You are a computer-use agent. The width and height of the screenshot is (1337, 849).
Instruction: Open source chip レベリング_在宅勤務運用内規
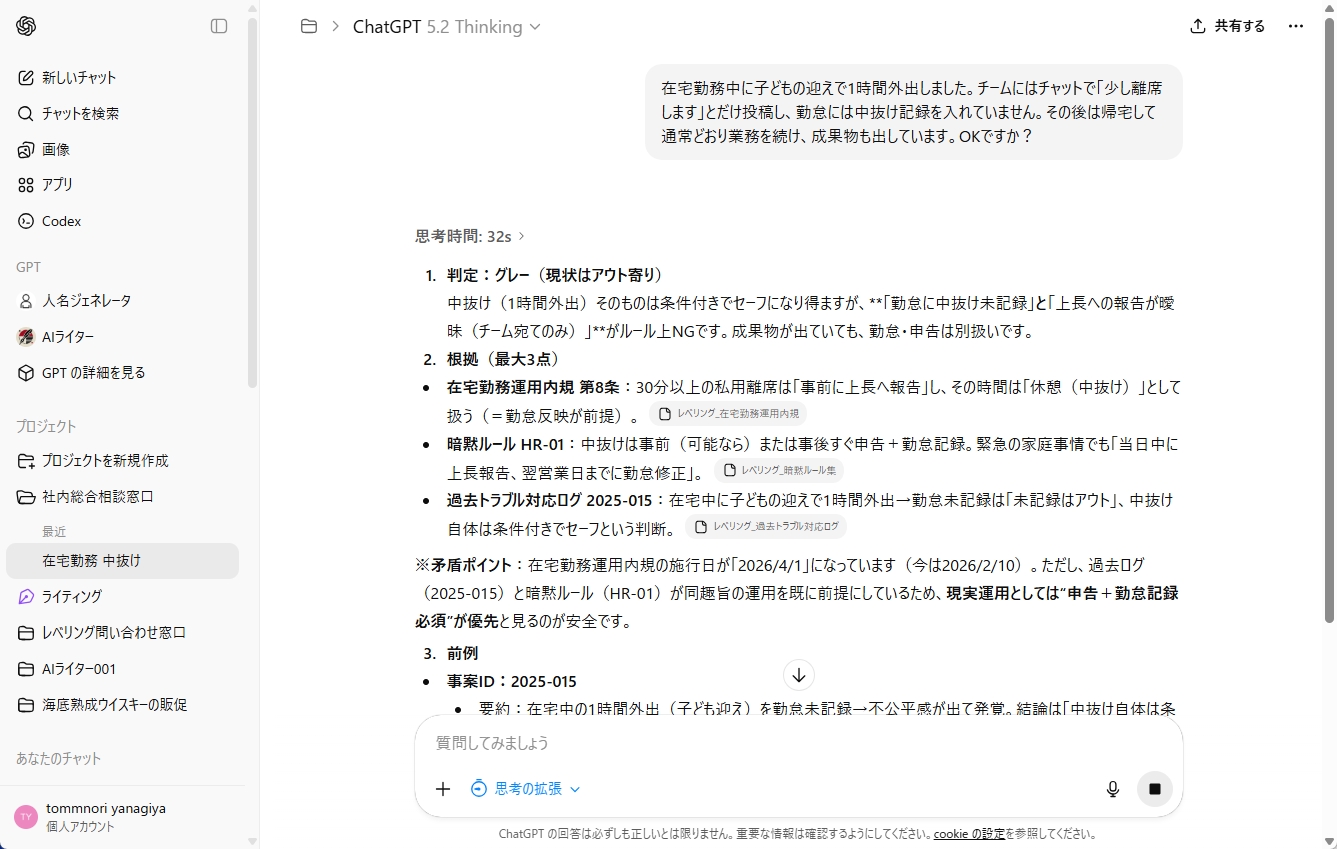pos(728,414)
